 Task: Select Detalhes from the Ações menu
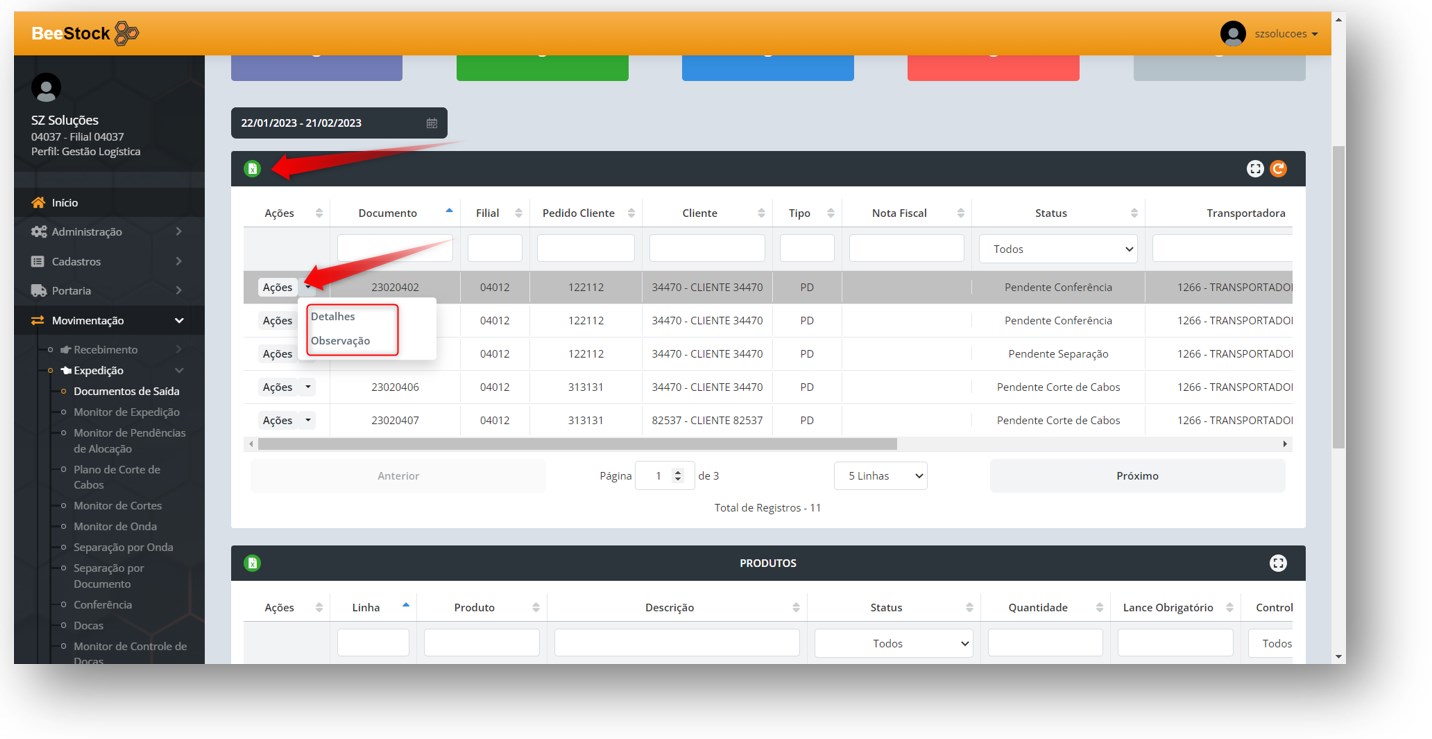click(333, 317)
